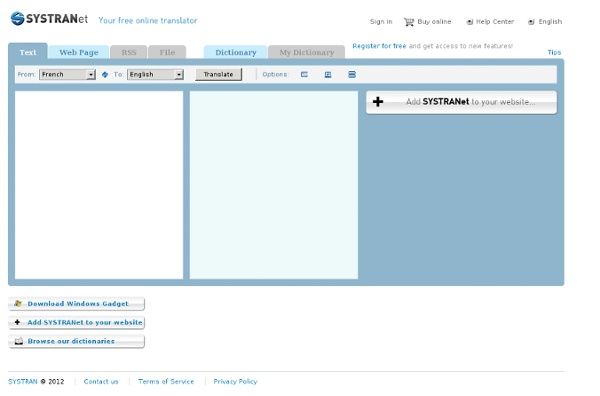Select the File tab
600x396 pixels.
[167, 52]
